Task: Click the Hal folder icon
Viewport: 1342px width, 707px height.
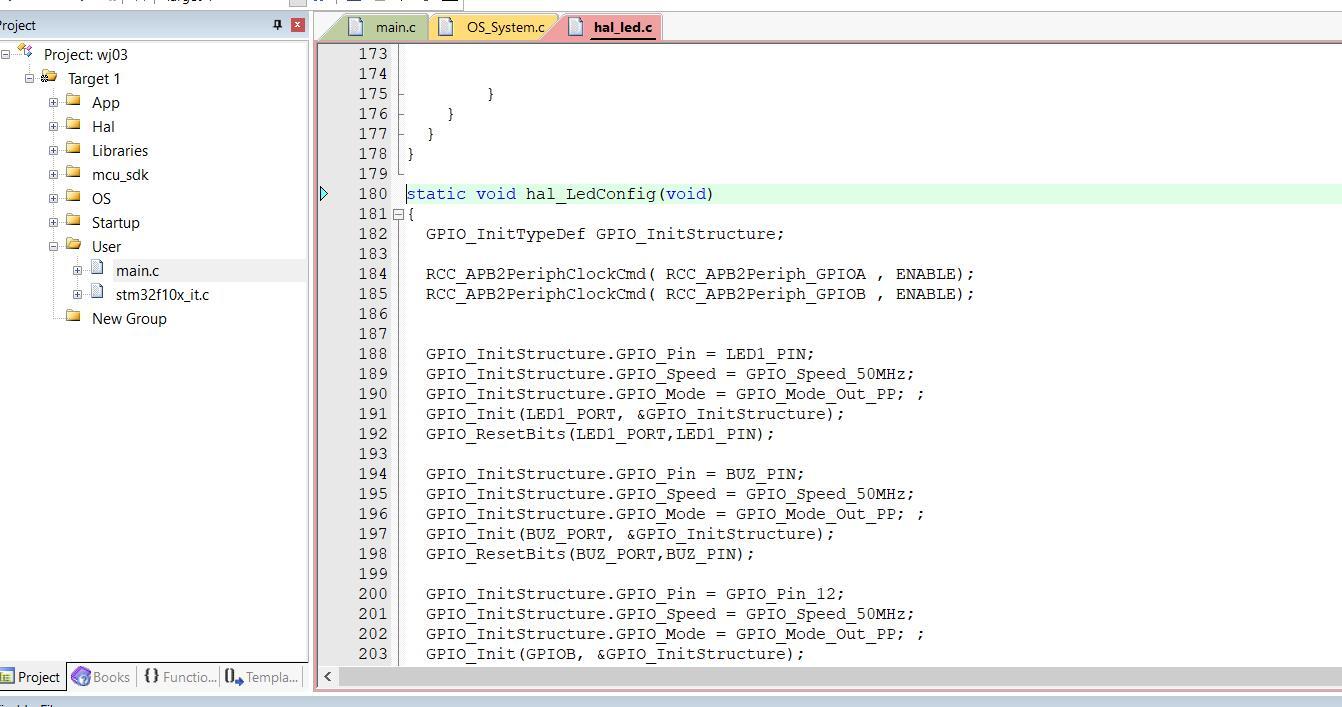Action: [73, 125]
